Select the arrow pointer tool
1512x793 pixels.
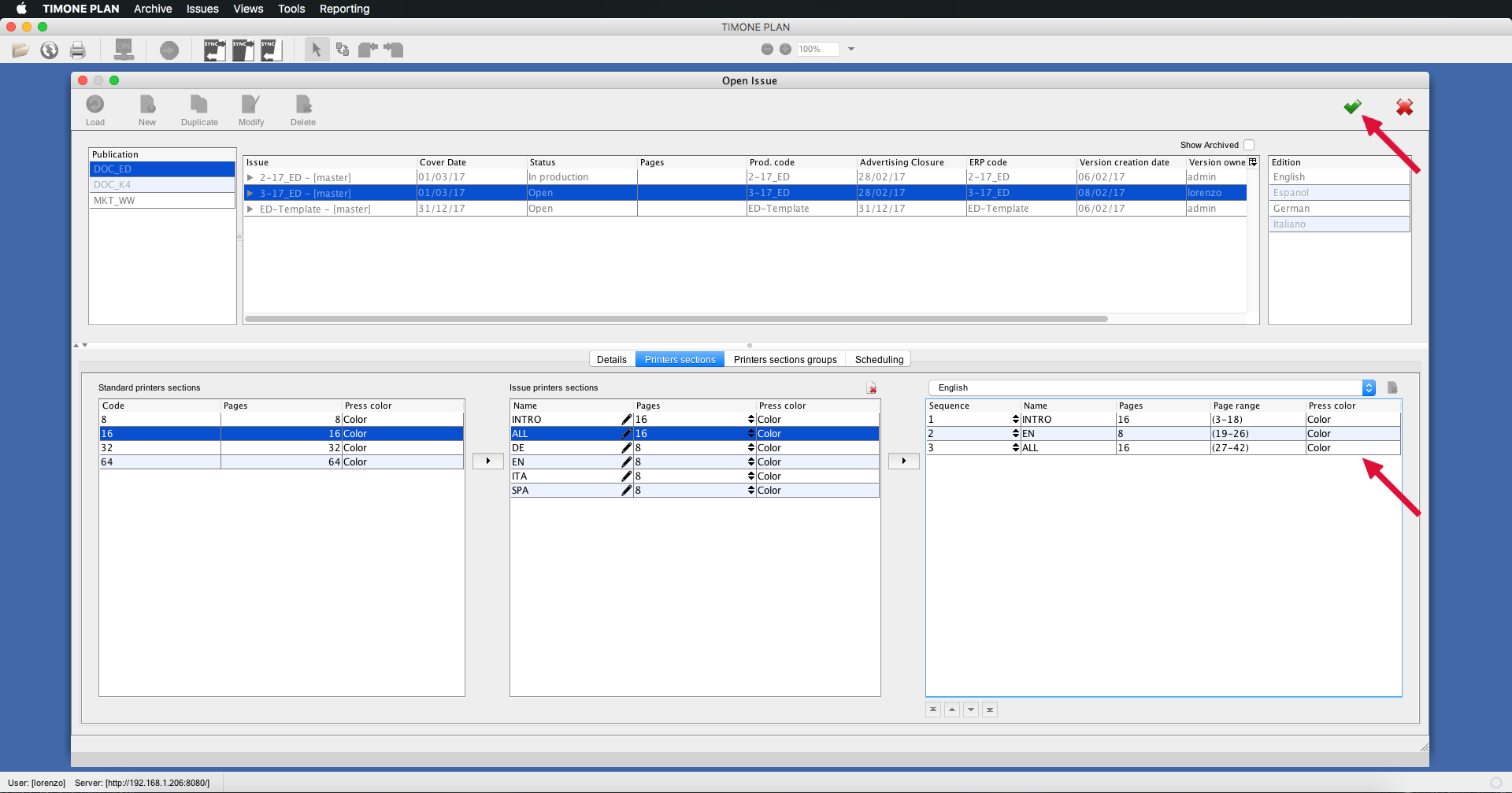click(x=317, y=50)
